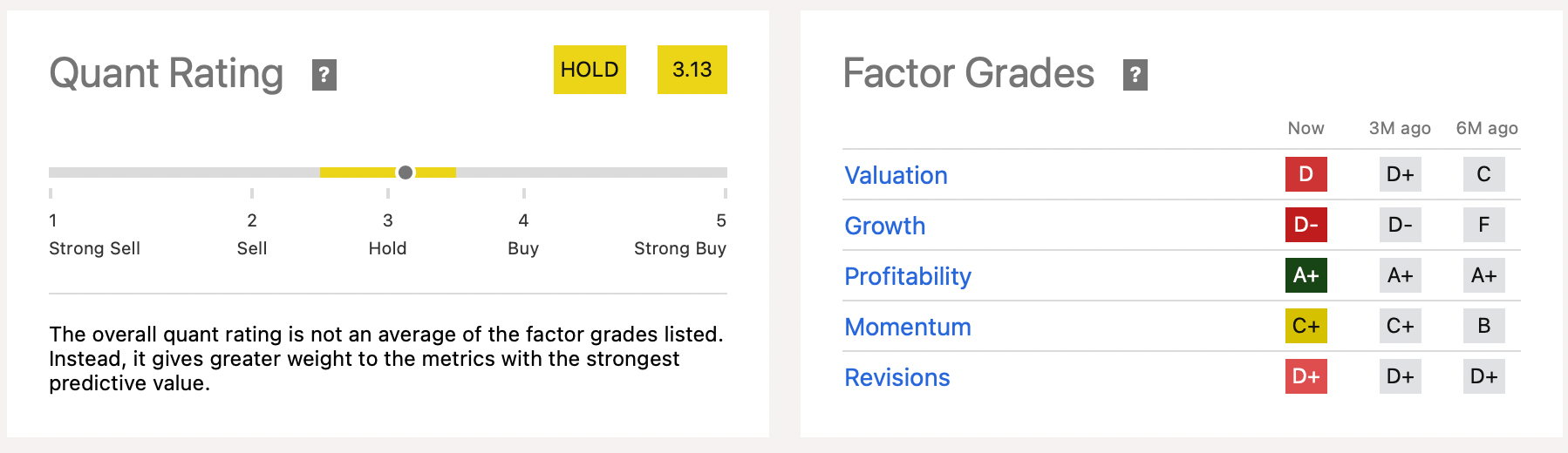
Task: Open the Revisions factor link
Action: pyautogui.click(x=896, y=377)
